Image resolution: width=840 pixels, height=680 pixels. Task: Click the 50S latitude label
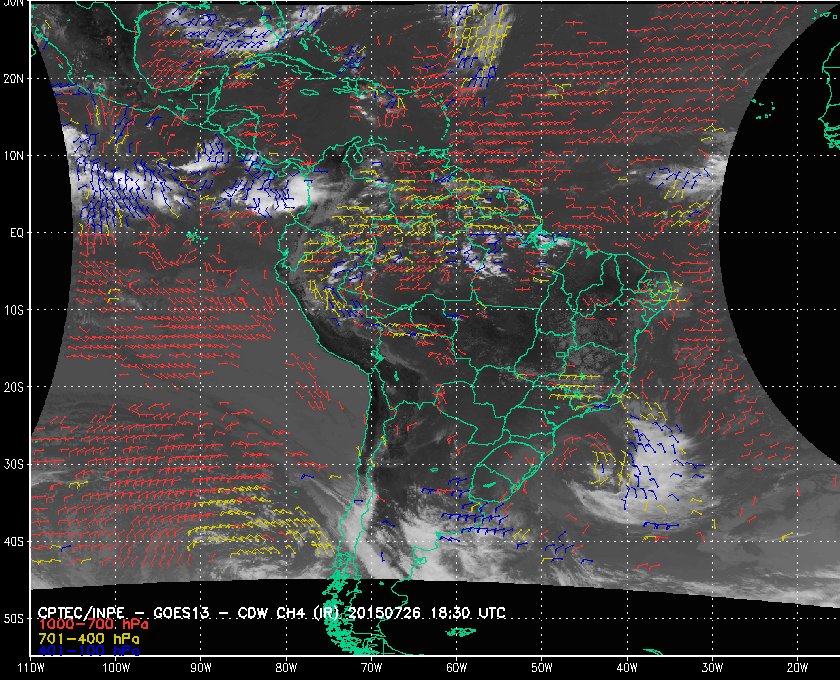[13, 618]
